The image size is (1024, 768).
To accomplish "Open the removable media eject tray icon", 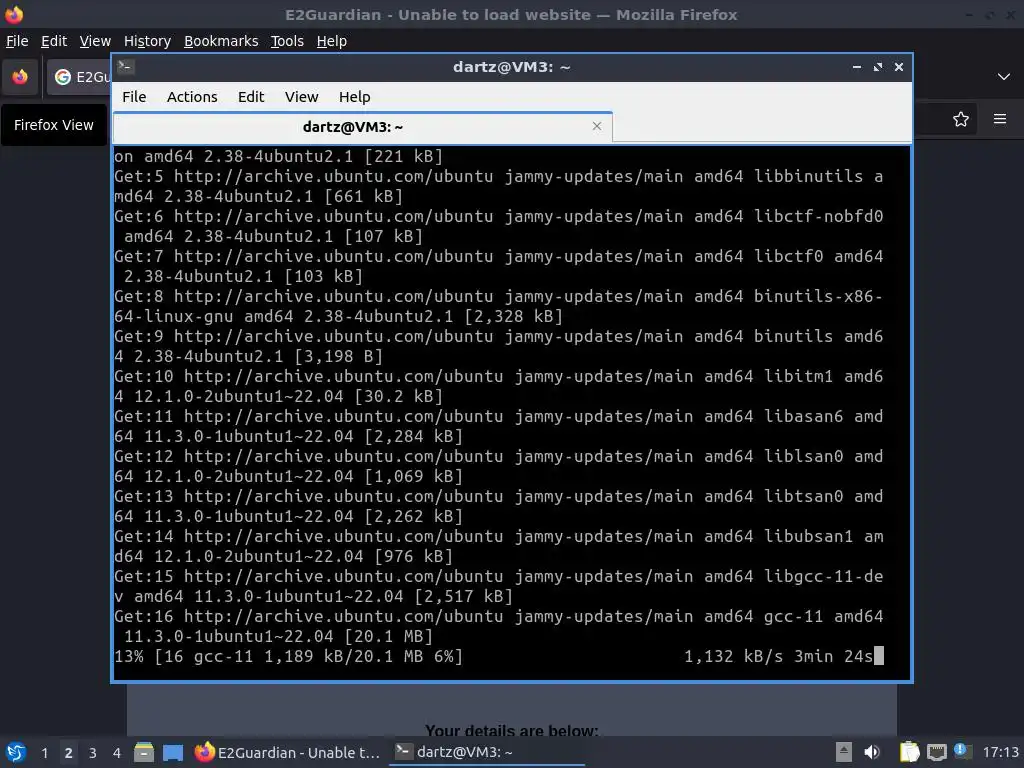I will [844, 752].
